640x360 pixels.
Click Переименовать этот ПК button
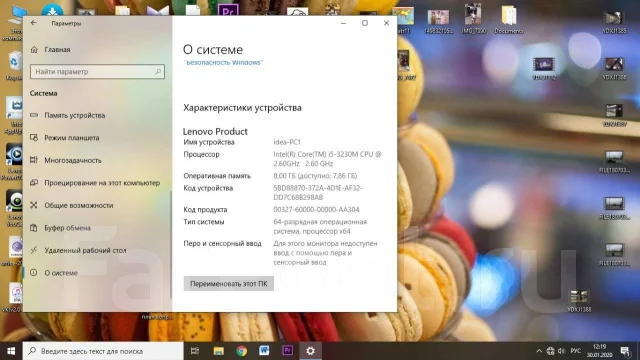click(x=229, y=284)
